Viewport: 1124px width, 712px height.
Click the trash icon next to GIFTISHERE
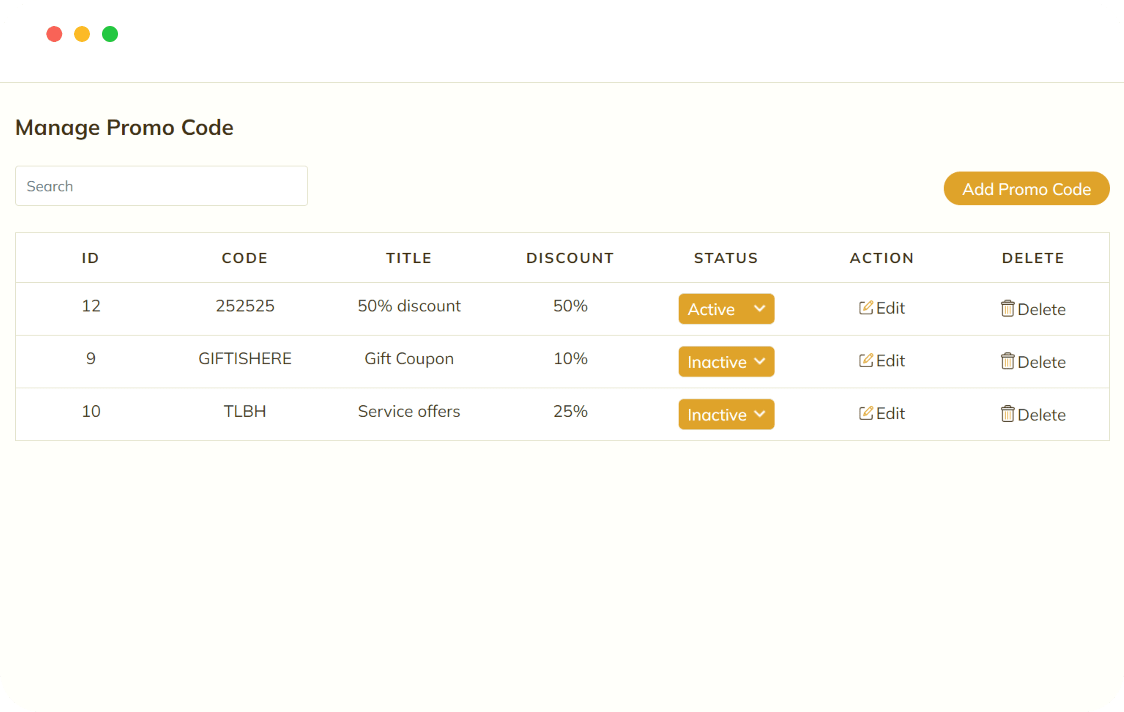1009,361
